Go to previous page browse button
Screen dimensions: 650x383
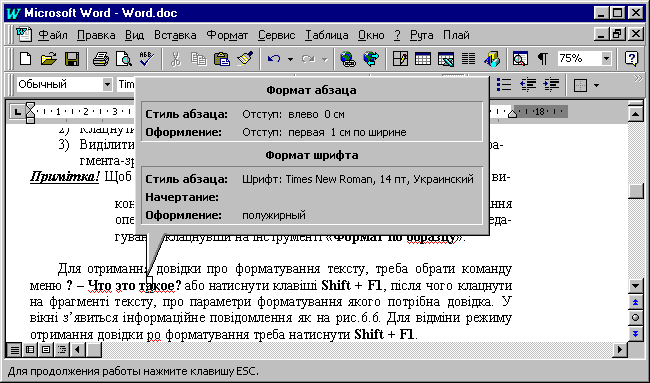[635, 302]
